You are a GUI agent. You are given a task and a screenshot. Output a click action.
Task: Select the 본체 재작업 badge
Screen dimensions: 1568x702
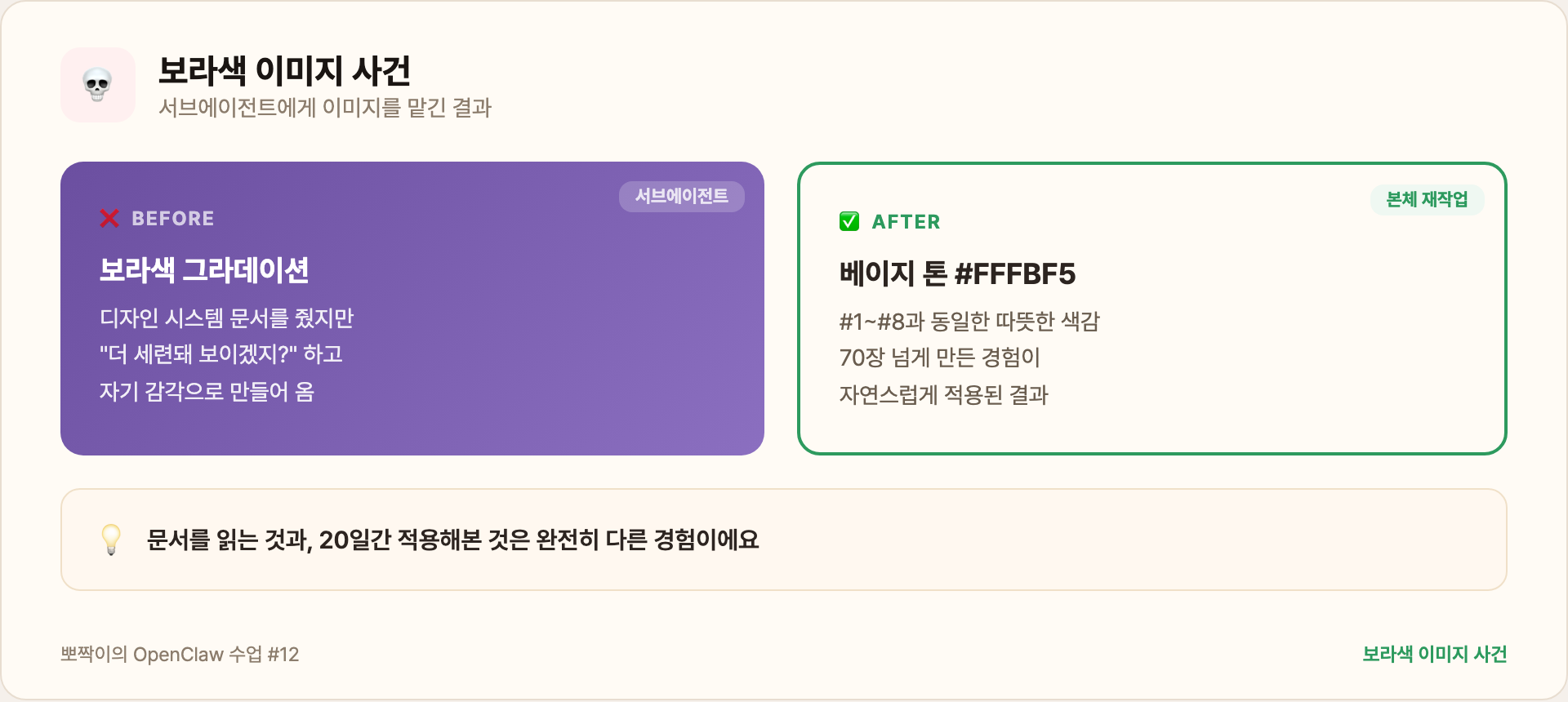click(x=1427, y=200)
